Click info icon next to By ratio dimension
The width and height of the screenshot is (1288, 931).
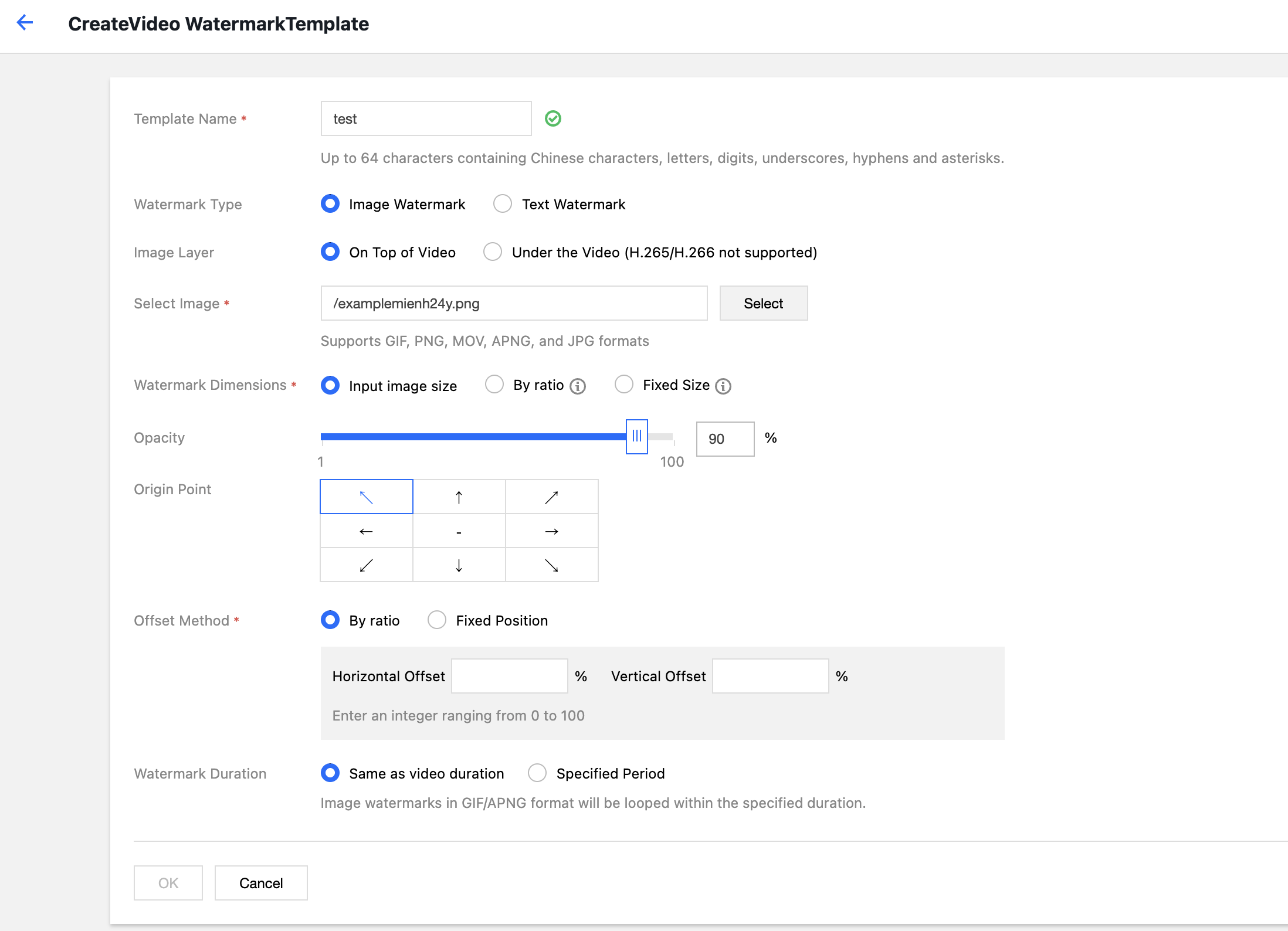point(578,386)
